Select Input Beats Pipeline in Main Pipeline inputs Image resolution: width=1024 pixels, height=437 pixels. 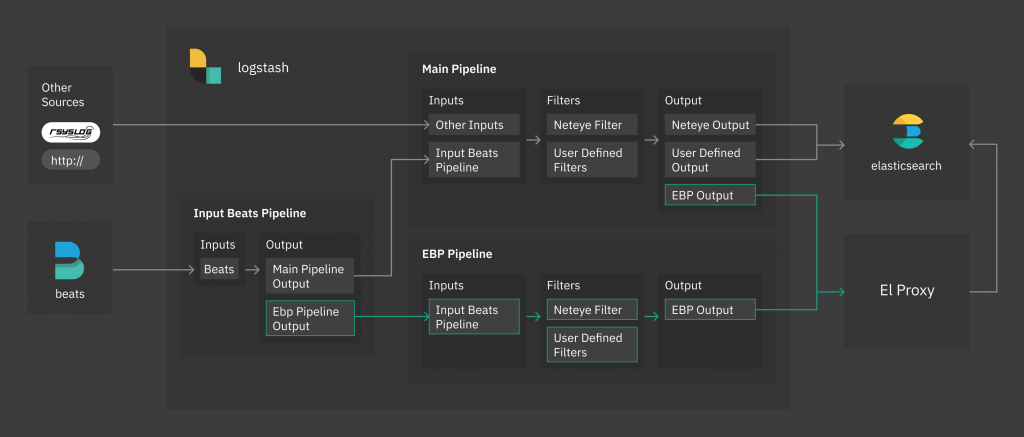point(474,160)
